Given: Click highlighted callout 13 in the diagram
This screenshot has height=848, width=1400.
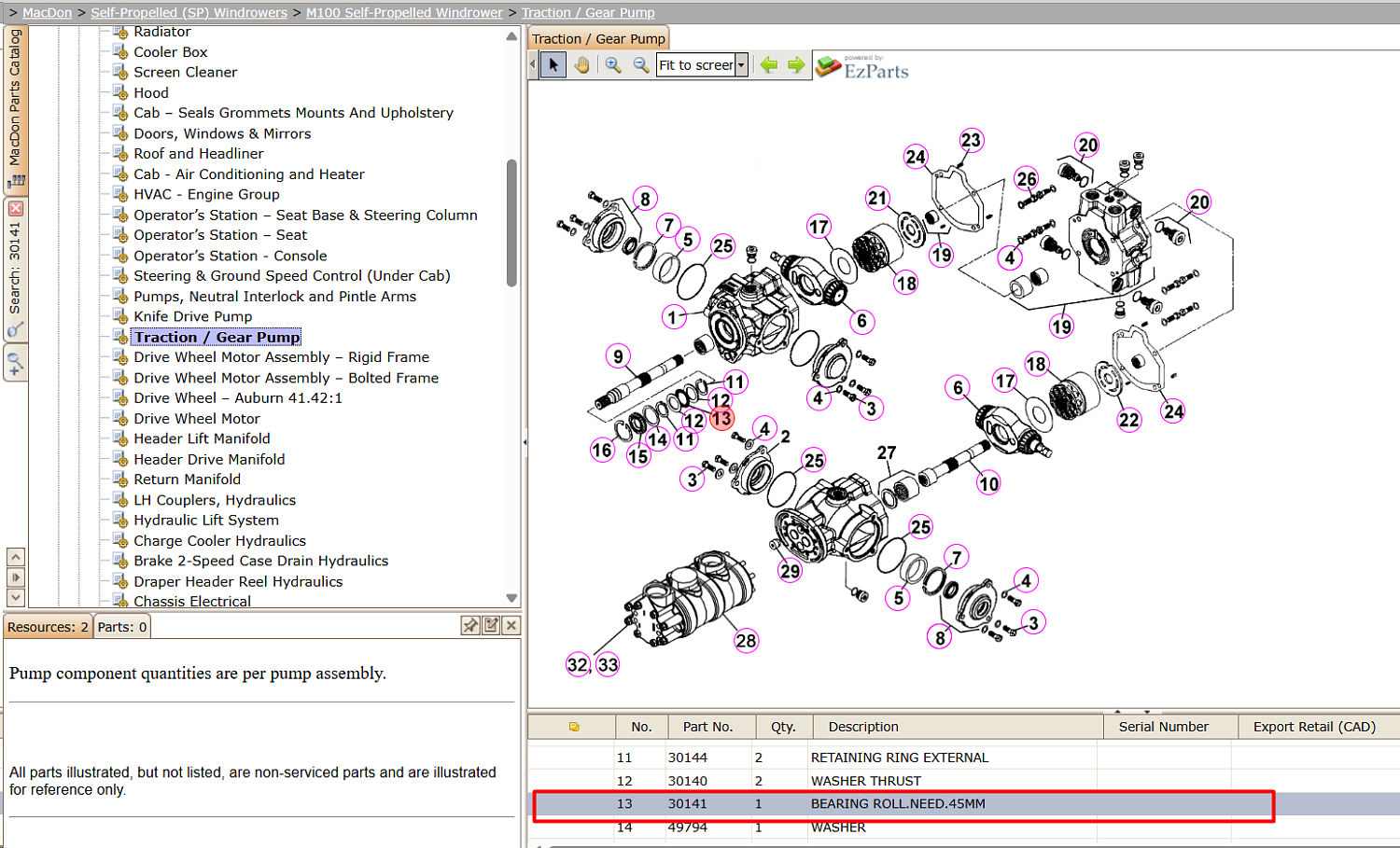Looking at the screenshot, I should coord(721,419).
